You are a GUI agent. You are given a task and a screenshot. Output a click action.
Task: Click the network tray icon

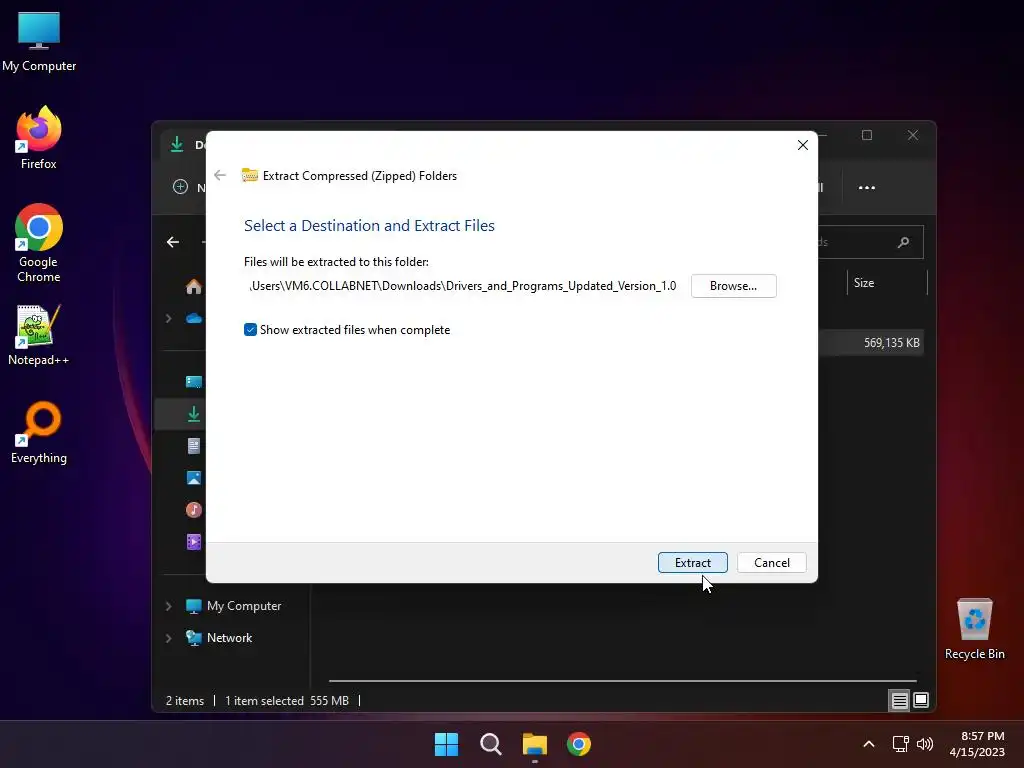[901, 744]
